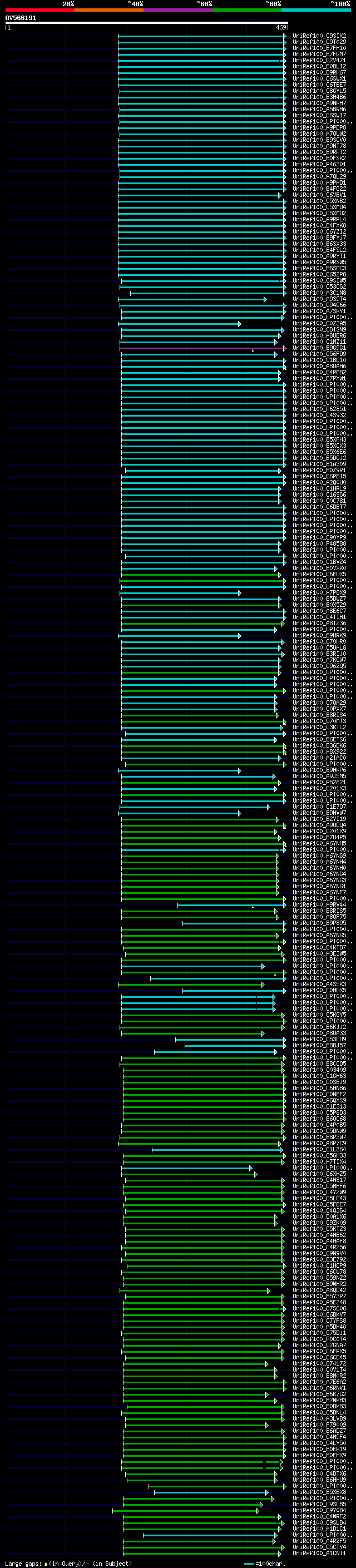This screenshot has width=356, height=1568.
Task: Click the orange ~40% color legend bar
Action: [x=109, y=10]
